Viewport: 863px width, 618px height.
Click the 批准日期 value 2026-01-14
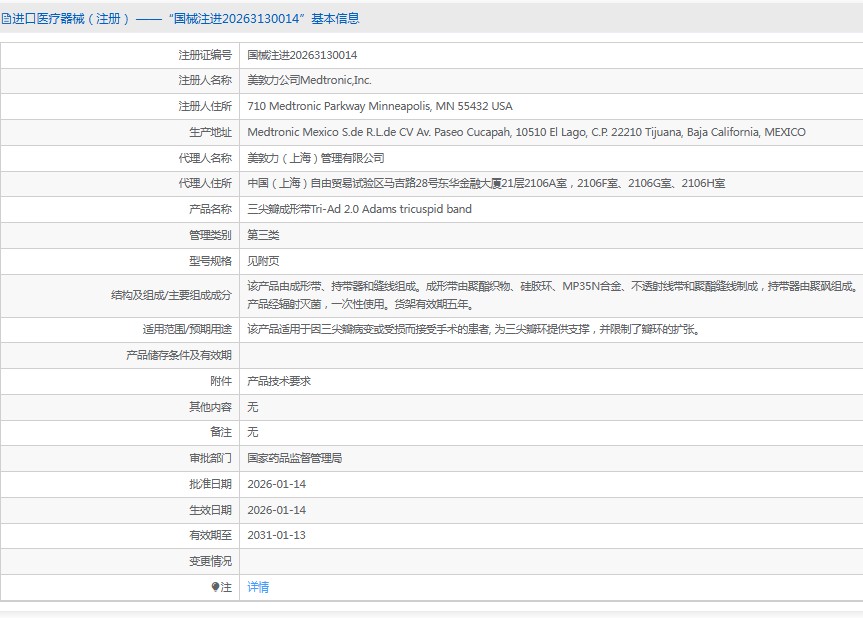tap(276, 484)
